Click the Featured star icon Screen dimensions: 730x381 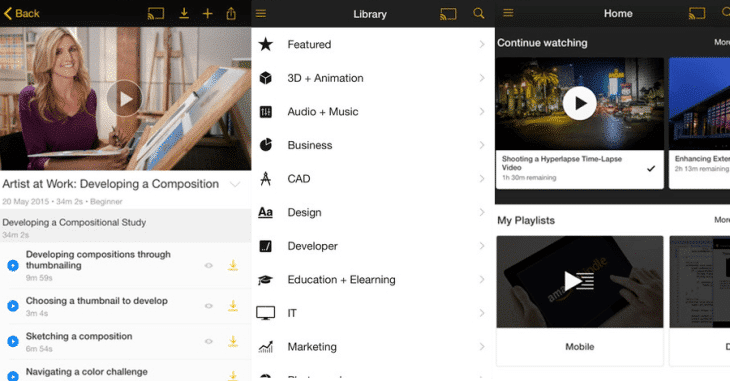click(266, 44)
